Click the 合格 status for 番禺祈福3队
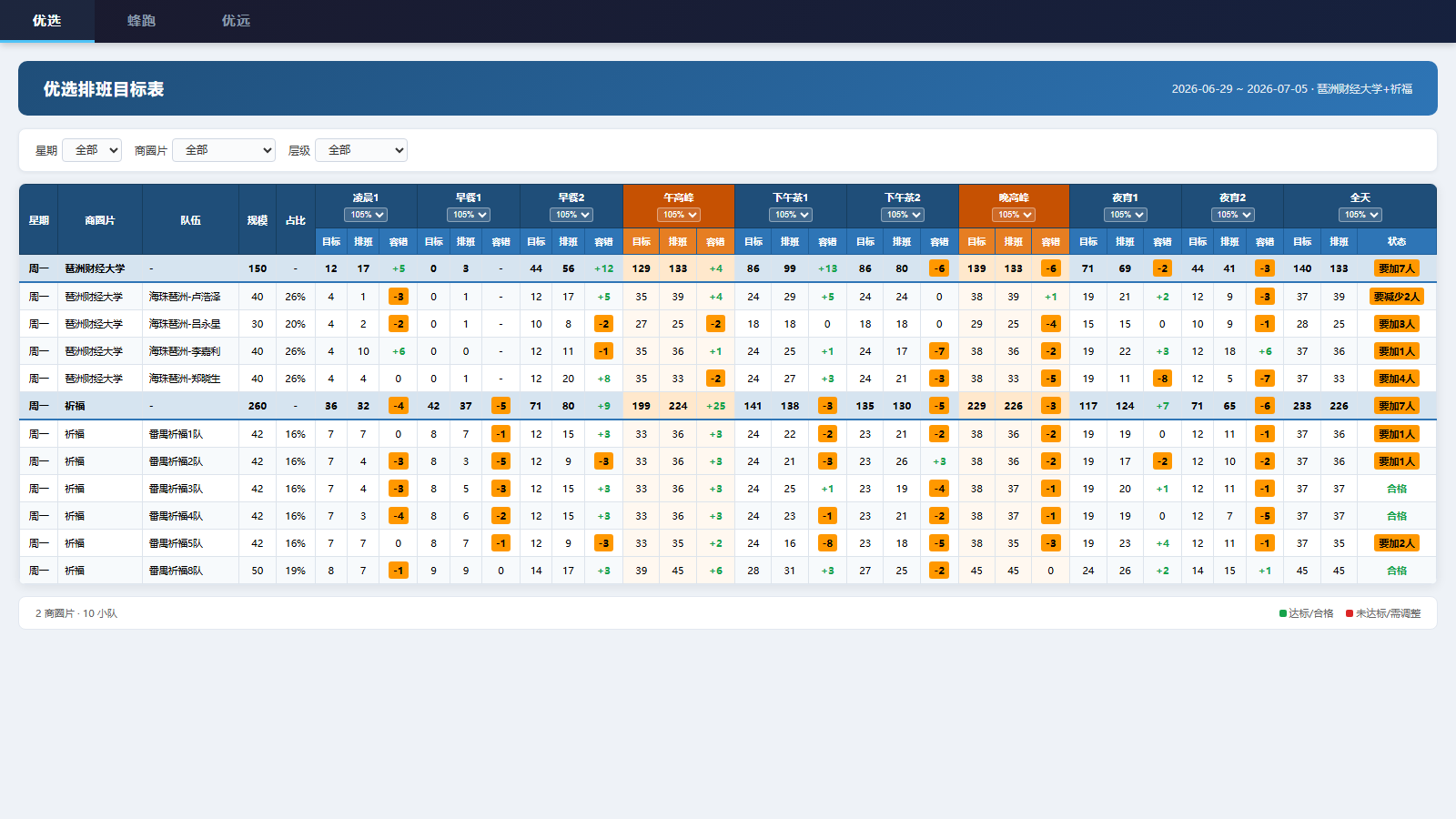 [x=1397, y=489]
